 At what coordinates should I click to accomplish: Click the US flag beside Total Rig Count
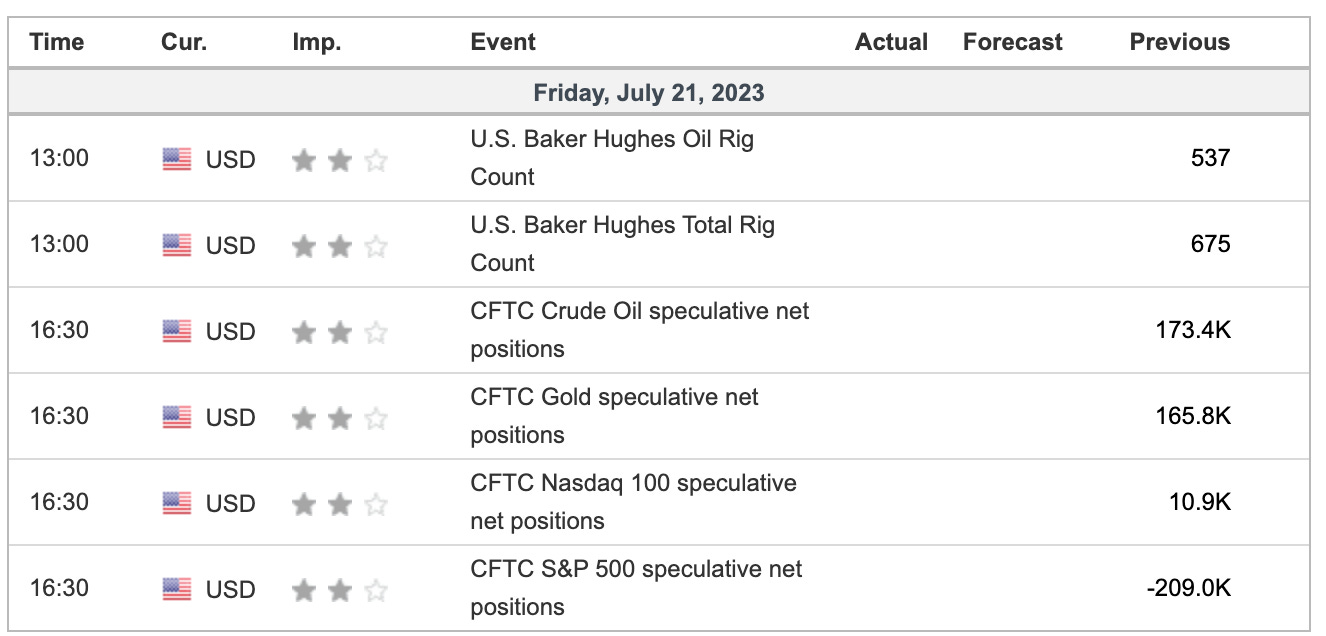177,245
